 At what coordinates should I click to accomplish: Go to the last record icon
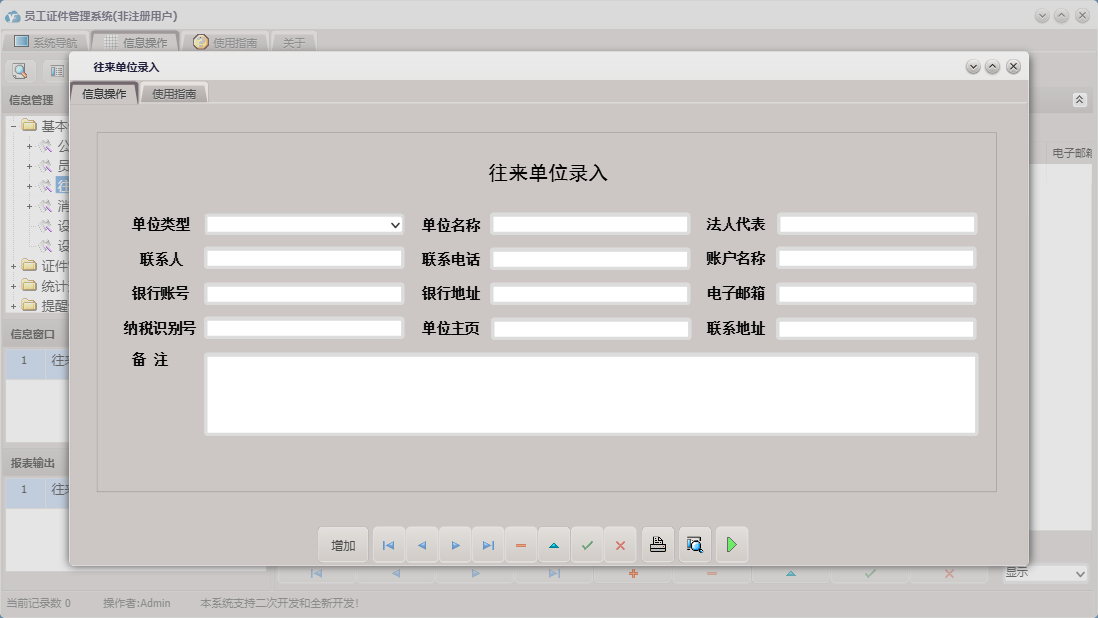(488, 544)
